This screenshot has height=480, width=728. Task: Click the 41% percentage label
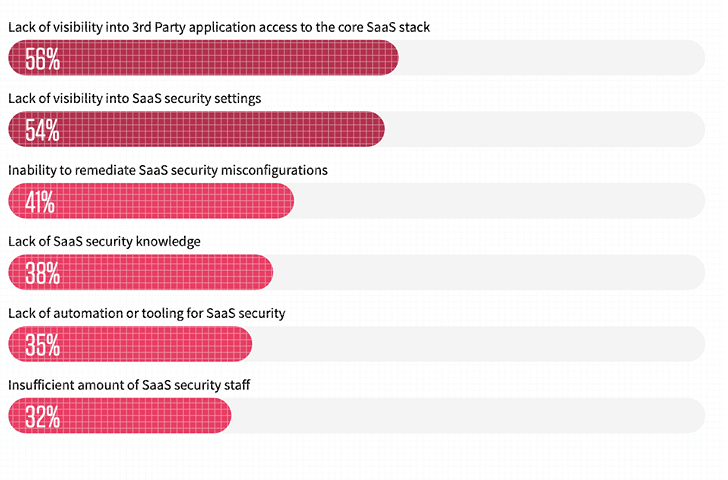click(41, 203)
